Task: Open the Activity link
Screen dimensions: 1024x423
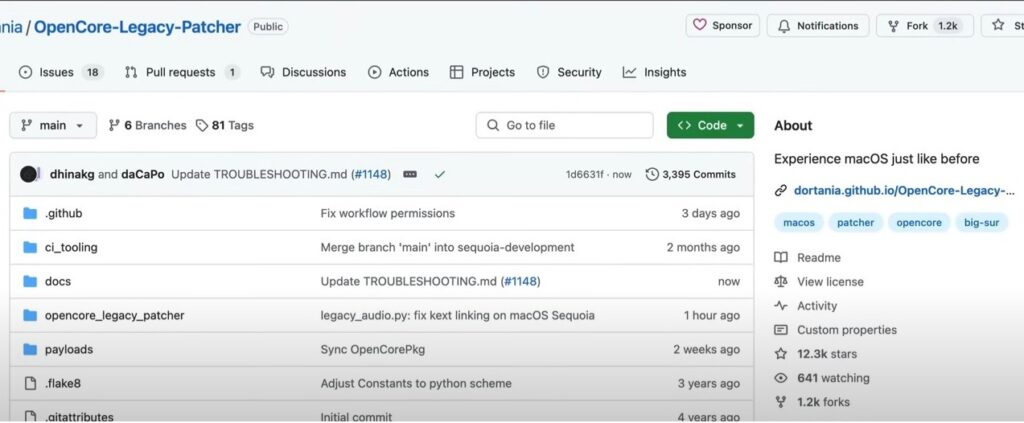Action: (817, 306)
